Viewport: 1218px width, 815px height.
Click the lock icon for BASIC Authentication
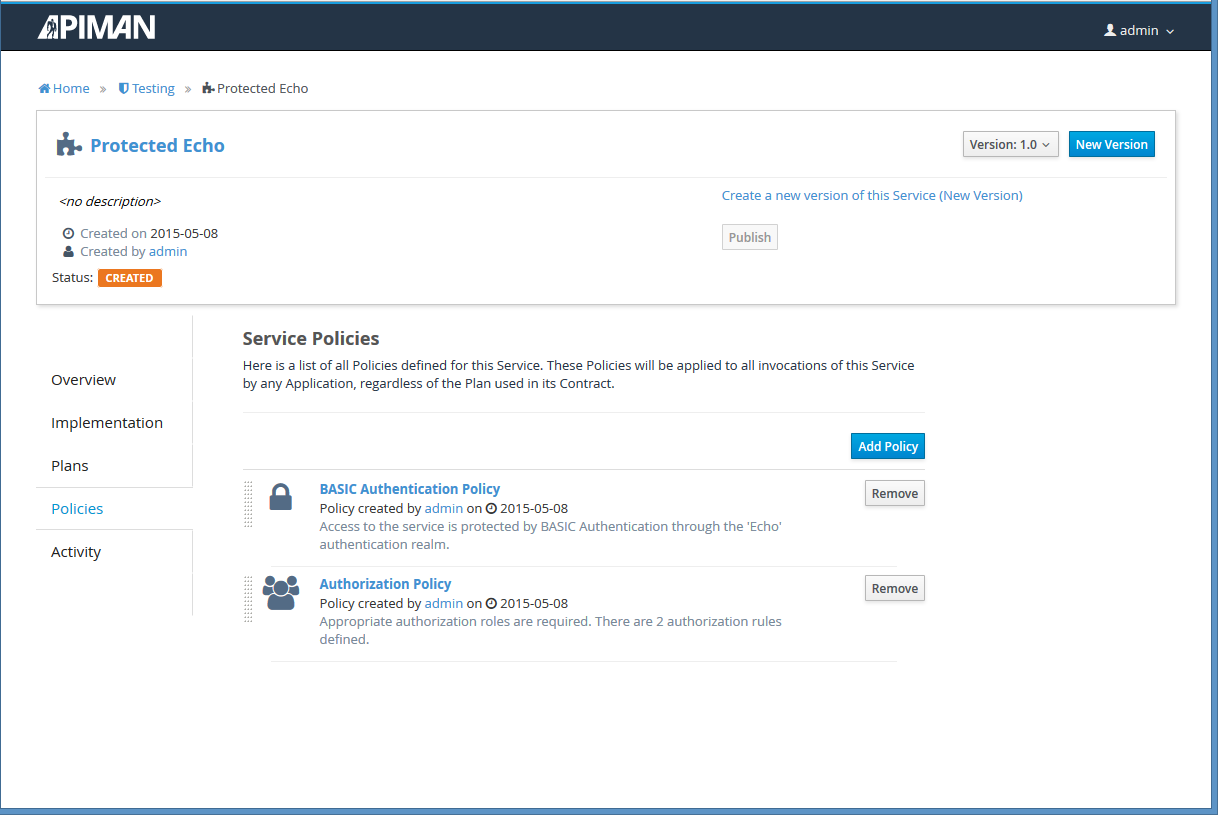(281, 497)
